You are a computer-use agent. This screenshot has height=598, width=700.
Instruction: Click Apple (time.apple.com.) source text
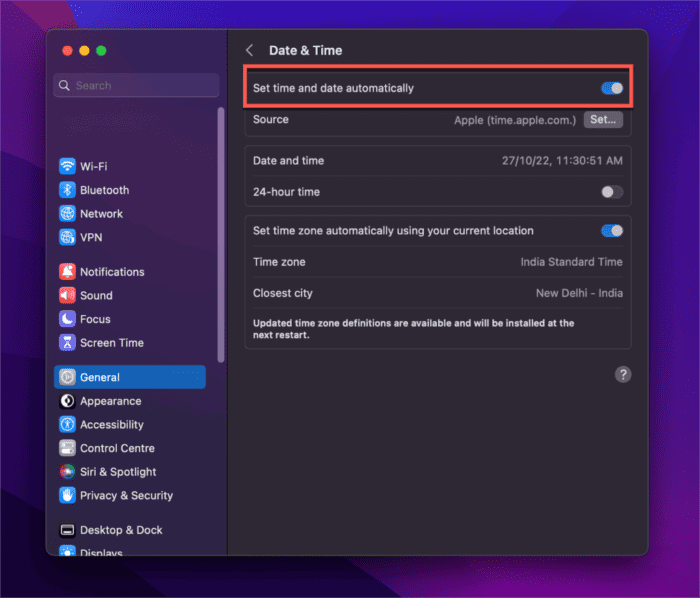coord(515,120)
